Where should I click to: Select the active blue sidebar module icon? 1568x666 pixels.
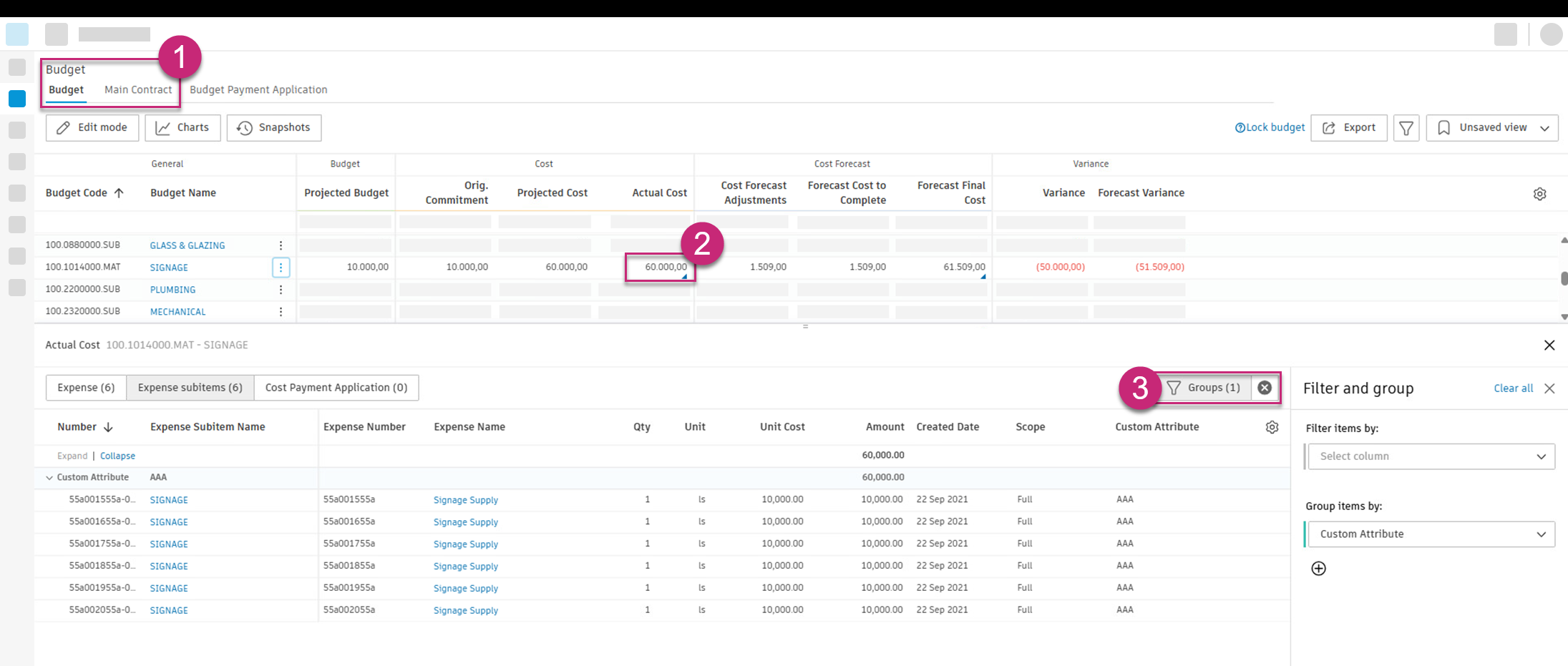point(17,99)
